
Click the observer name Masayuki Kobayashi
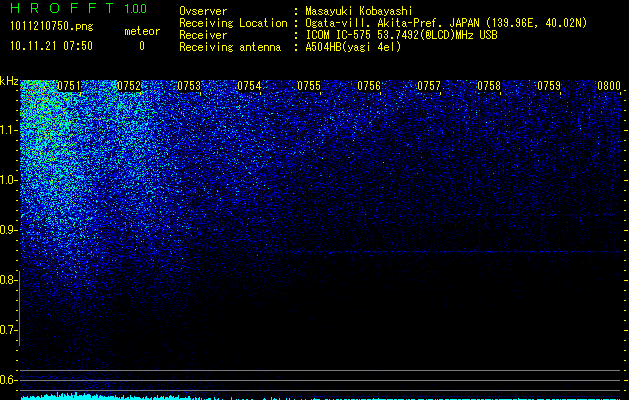pyautogui.click(x=359, y=11)
